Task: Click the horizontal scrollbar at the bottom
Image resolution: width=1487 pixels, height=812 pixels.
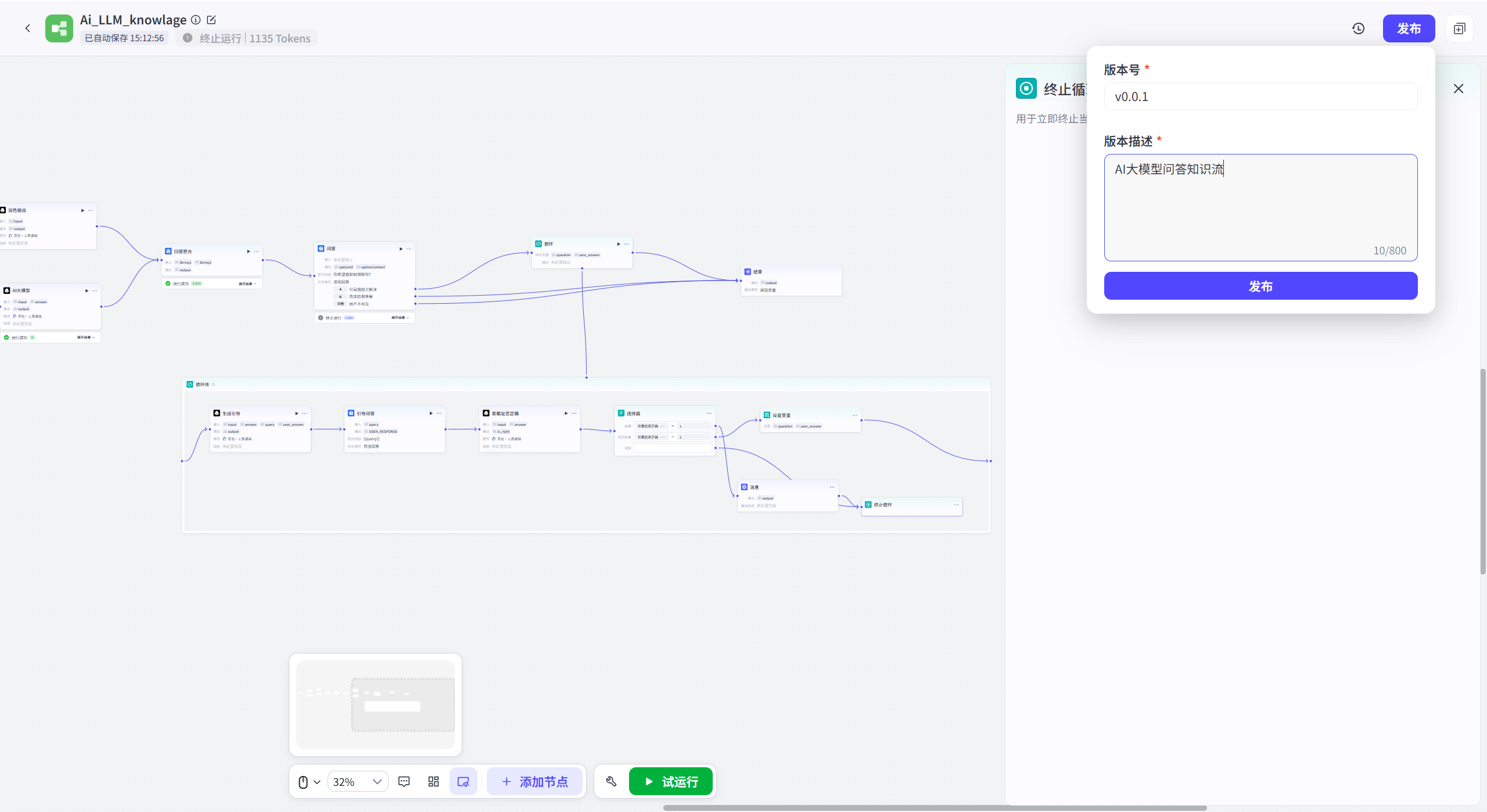Action: coord(934,808)
